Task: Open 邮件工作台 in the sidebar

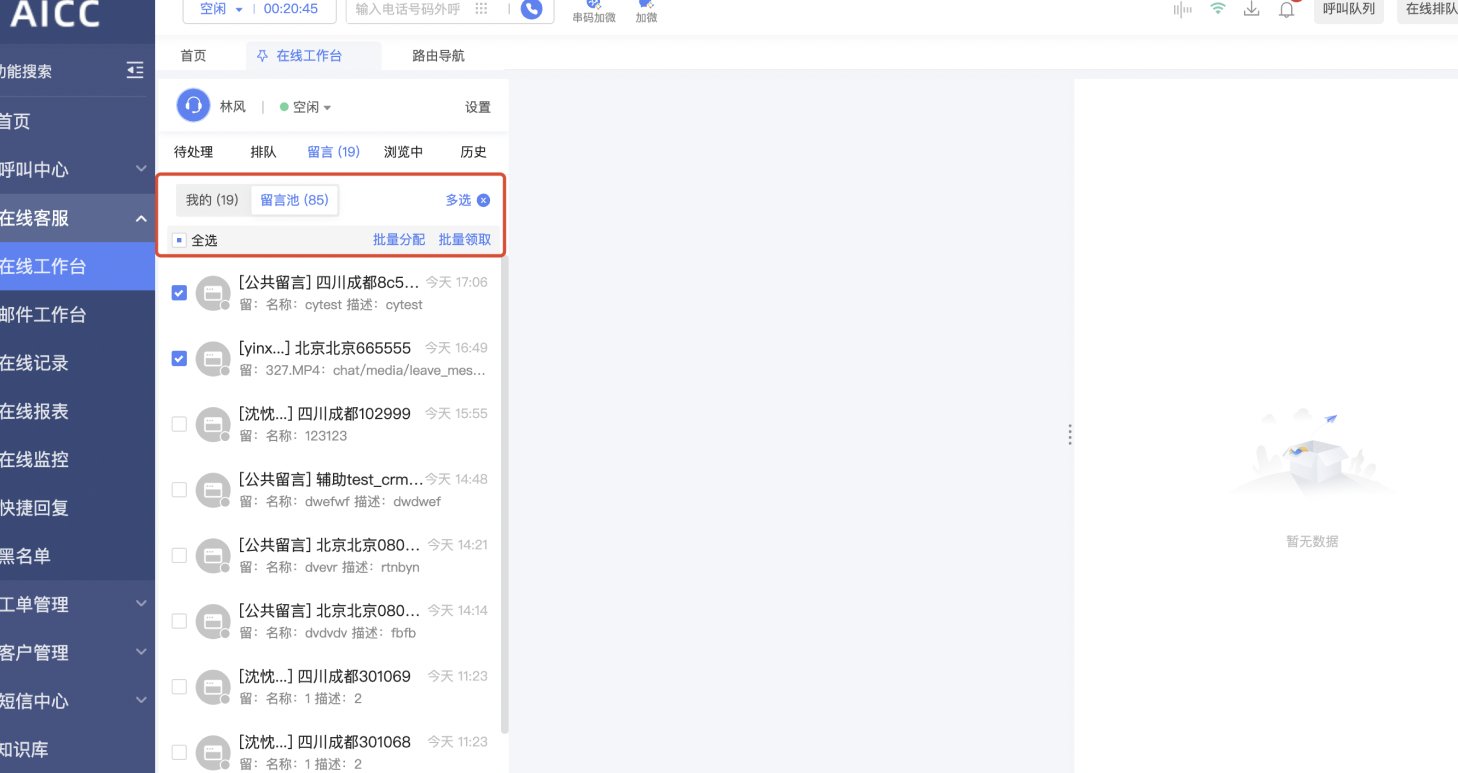Action: click(x=77, y=315)
